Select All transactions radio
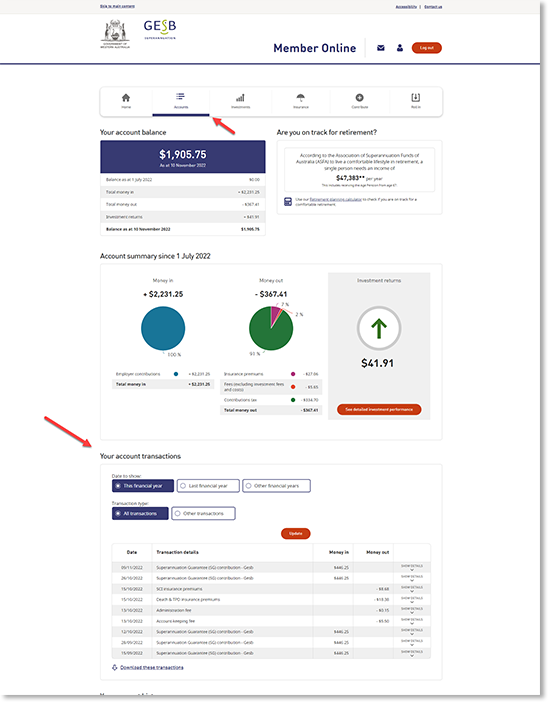 [141, 515]
